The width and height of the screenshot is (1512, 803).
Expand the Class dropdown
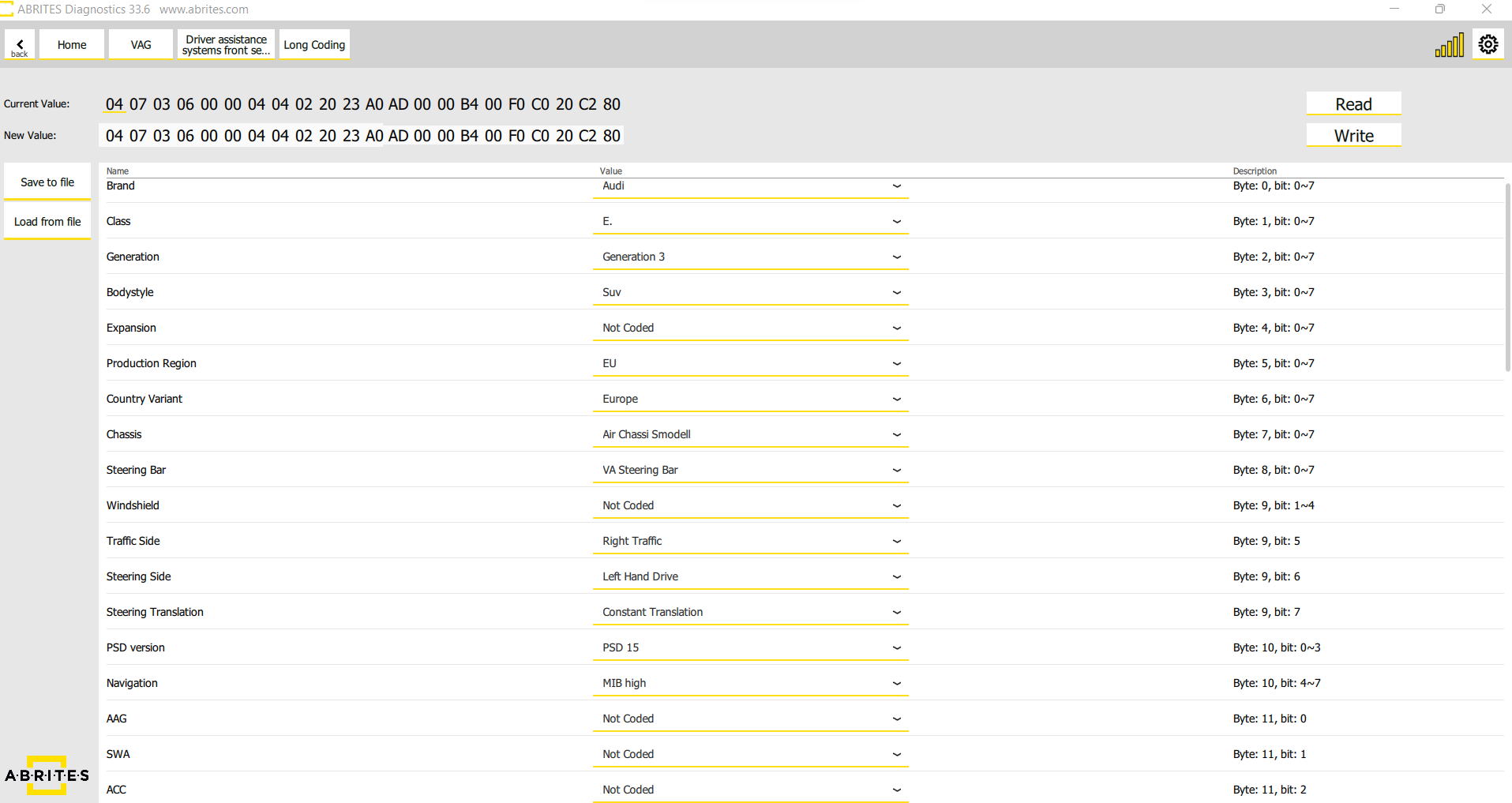[x=751, y=222]
